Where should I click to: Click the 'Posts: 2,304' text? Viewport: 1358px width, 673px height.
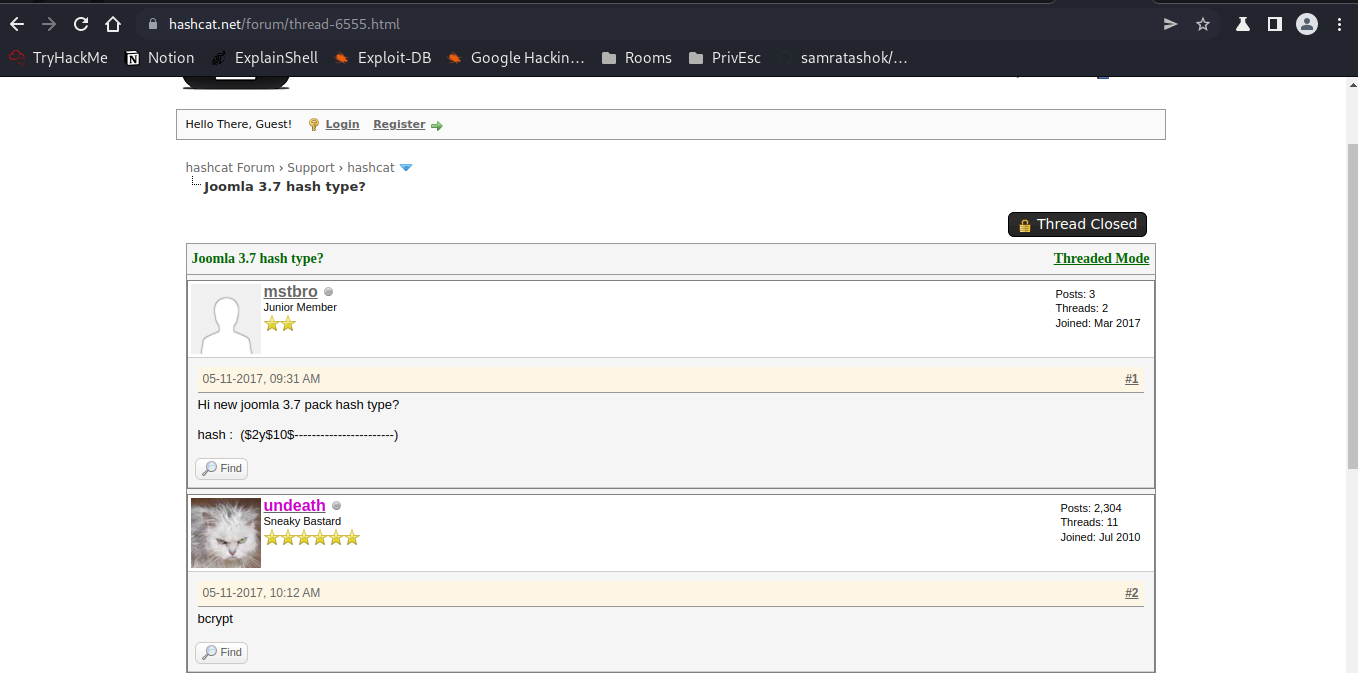[x=1091, y=508]
